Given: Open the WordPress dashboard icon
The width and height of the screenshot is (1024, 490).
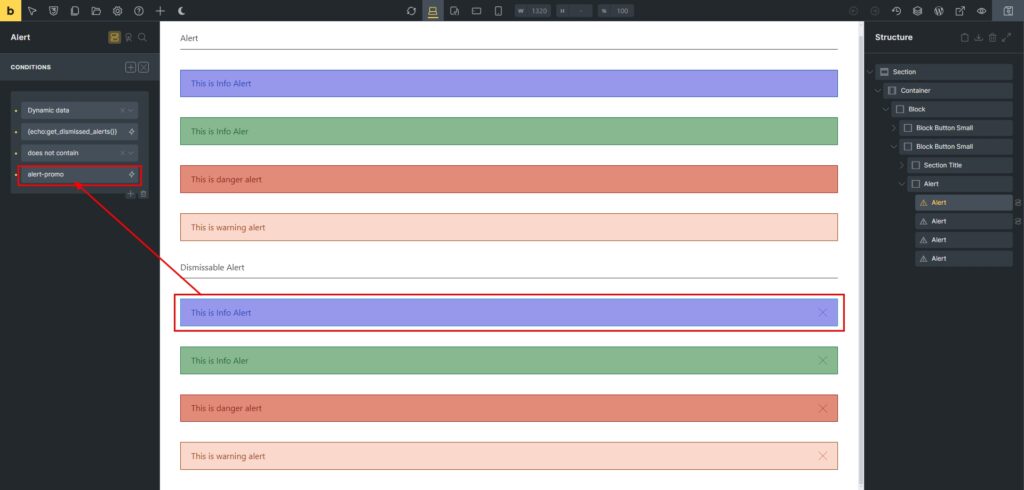Looking at the screenshot, I should tap(938, 11).
